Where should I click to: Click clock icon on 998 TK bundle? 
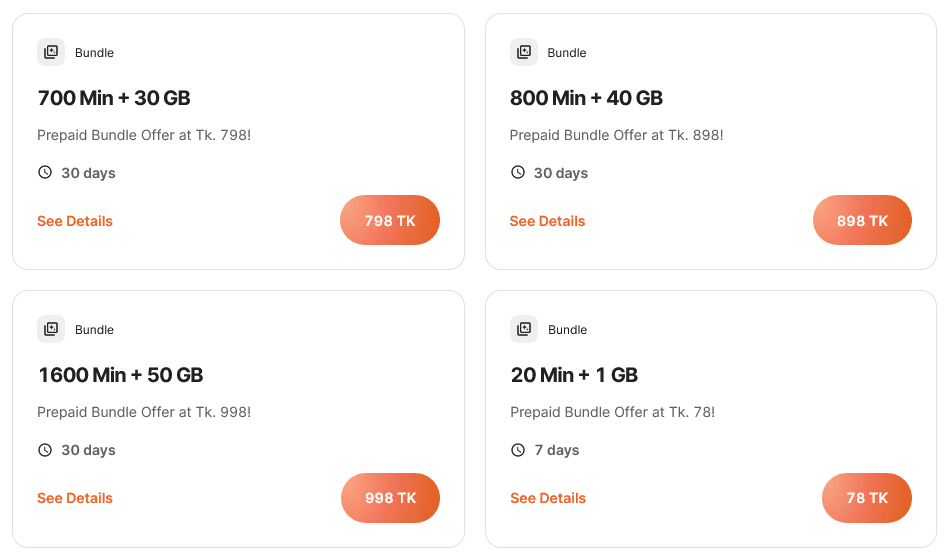45,450
